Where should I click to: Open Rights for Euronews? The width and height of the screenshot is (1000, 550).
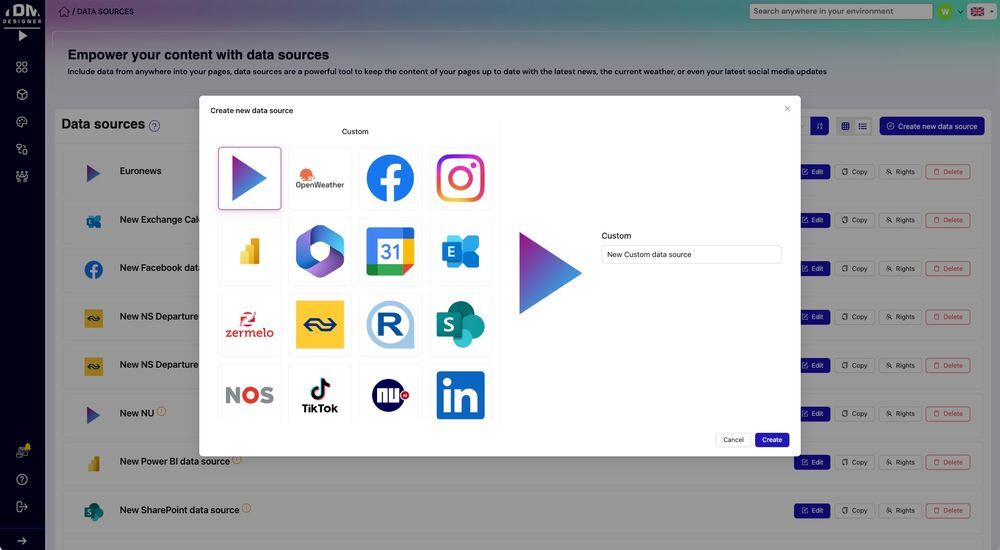900,172
